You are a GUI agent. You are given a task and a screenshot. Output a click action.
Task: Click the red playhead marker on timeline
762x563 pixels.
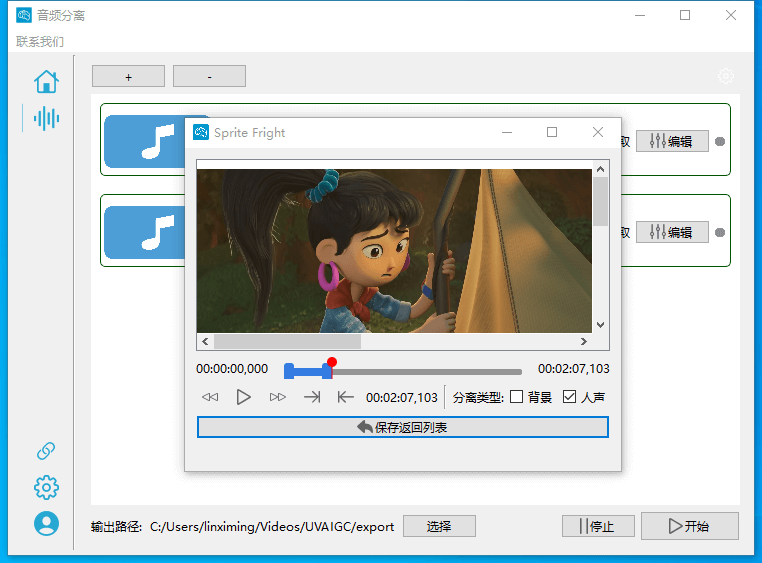pyautogui.click(x=332, y=362)
